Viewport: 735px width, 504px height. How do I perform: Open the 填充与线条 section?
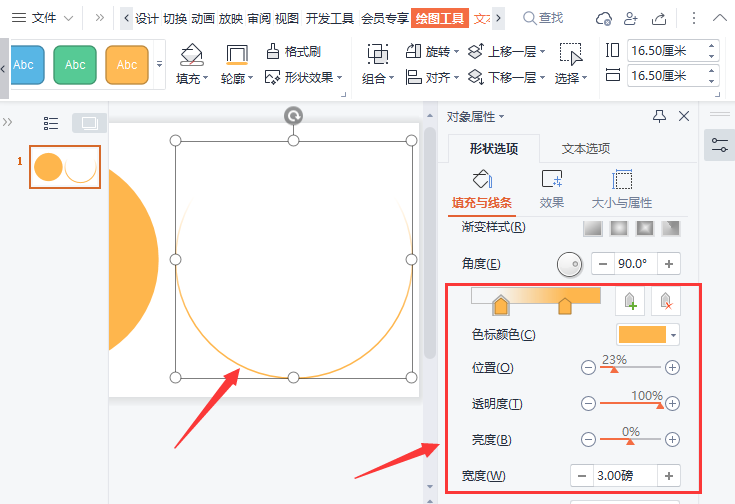click(482, 190)
